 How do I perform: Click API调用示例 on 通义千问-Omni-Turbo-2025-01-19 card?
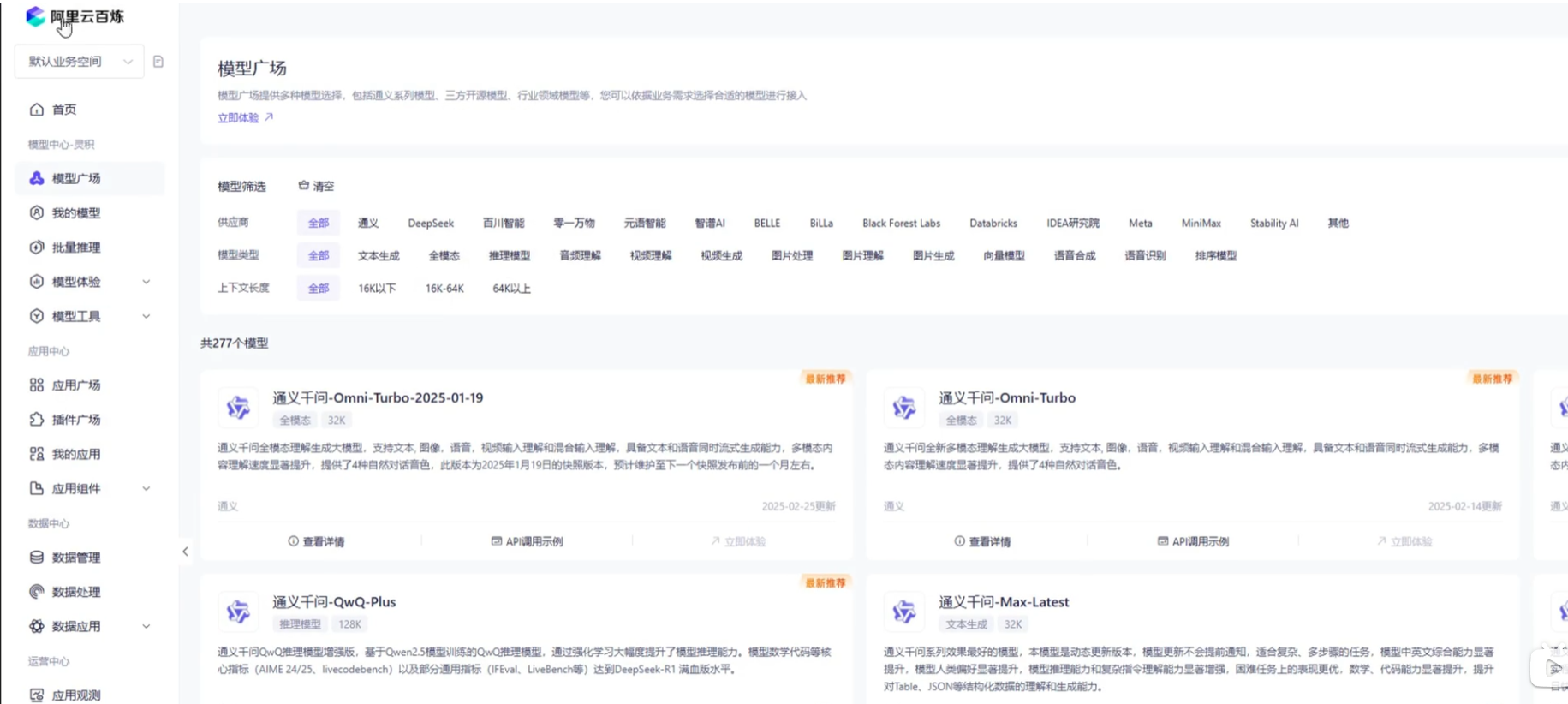pyautogui.click(x=527, y=541)
